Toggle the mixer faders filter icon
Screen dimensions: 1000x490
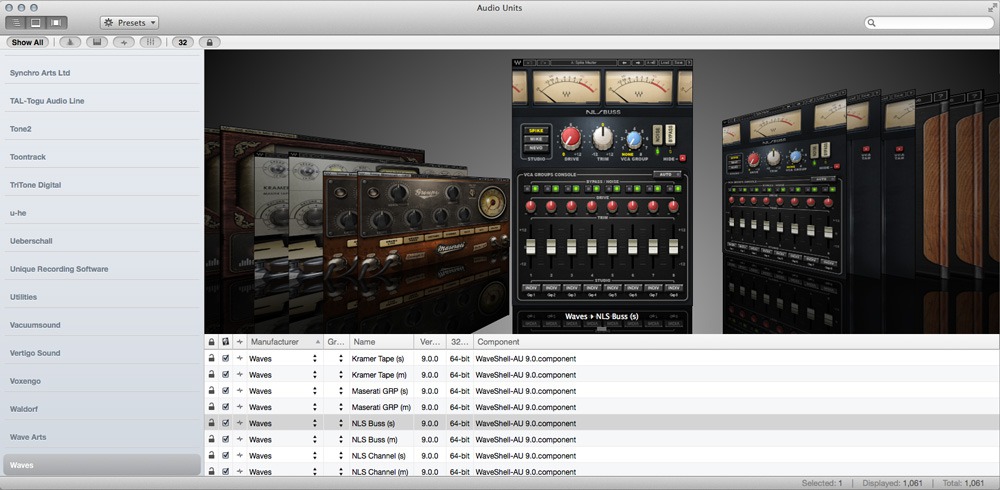point(151,42)
